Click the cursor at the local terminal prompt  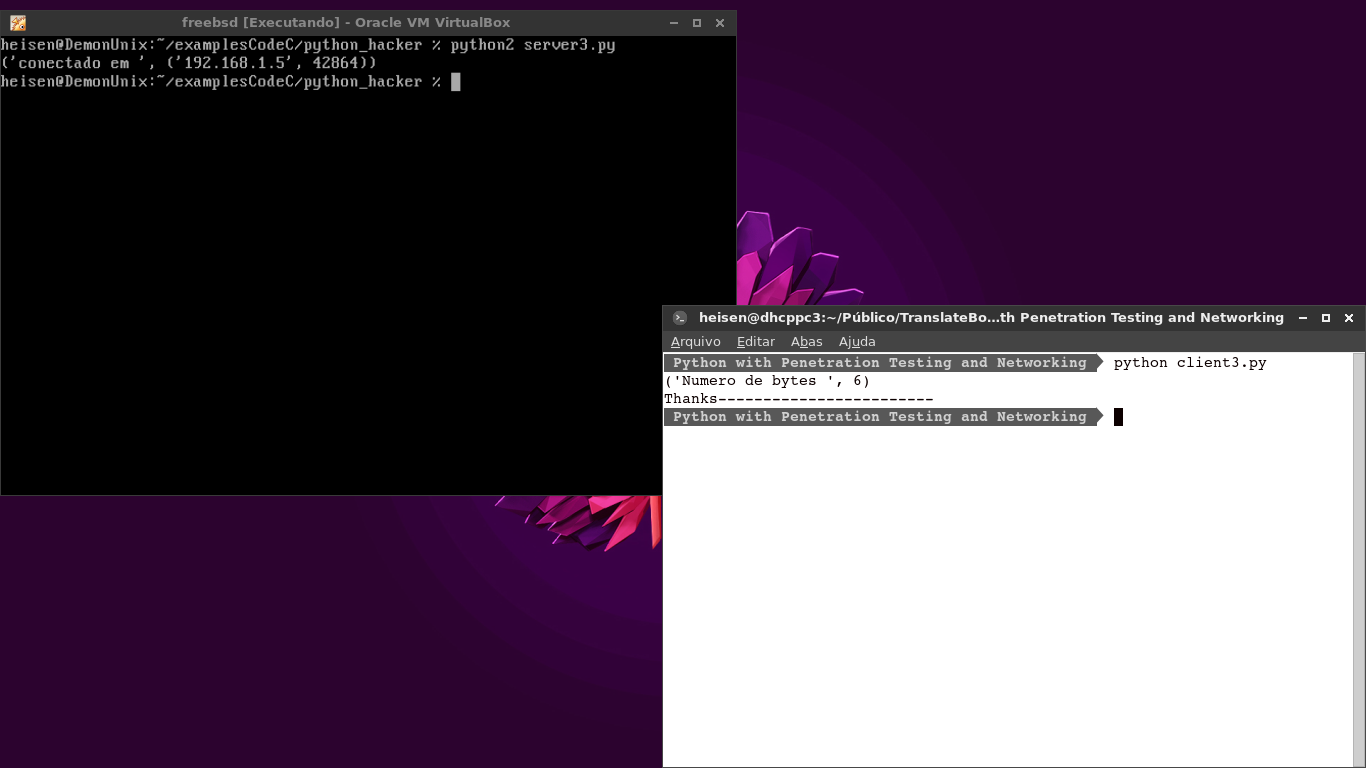coord(1118,417)
